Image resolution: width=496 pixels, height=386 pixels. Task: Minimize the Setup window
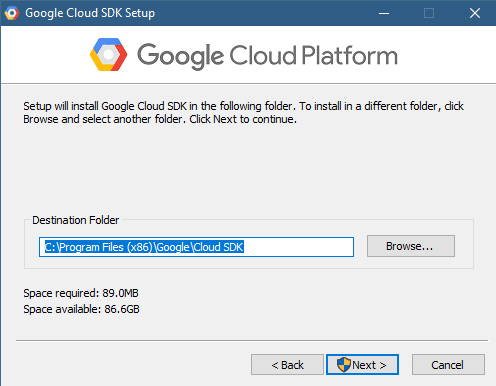coord(384,13)
